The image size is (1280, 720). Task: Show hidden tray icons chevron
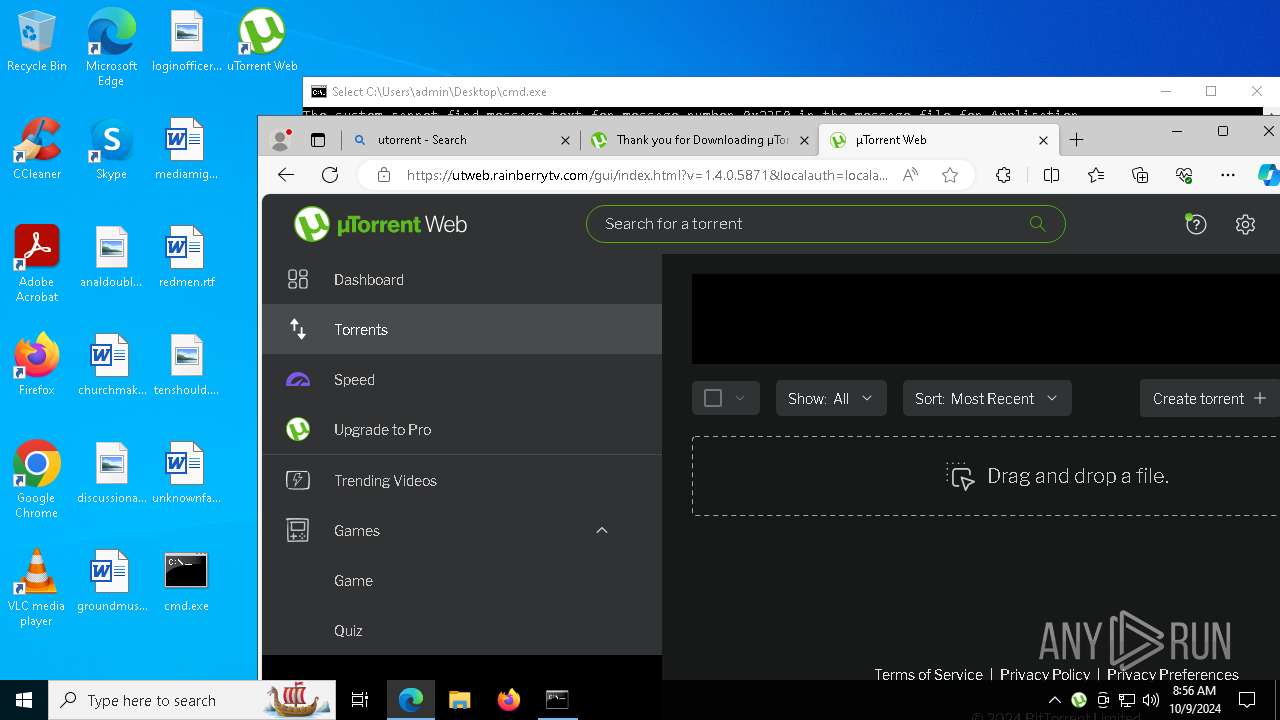point(1054,700)
